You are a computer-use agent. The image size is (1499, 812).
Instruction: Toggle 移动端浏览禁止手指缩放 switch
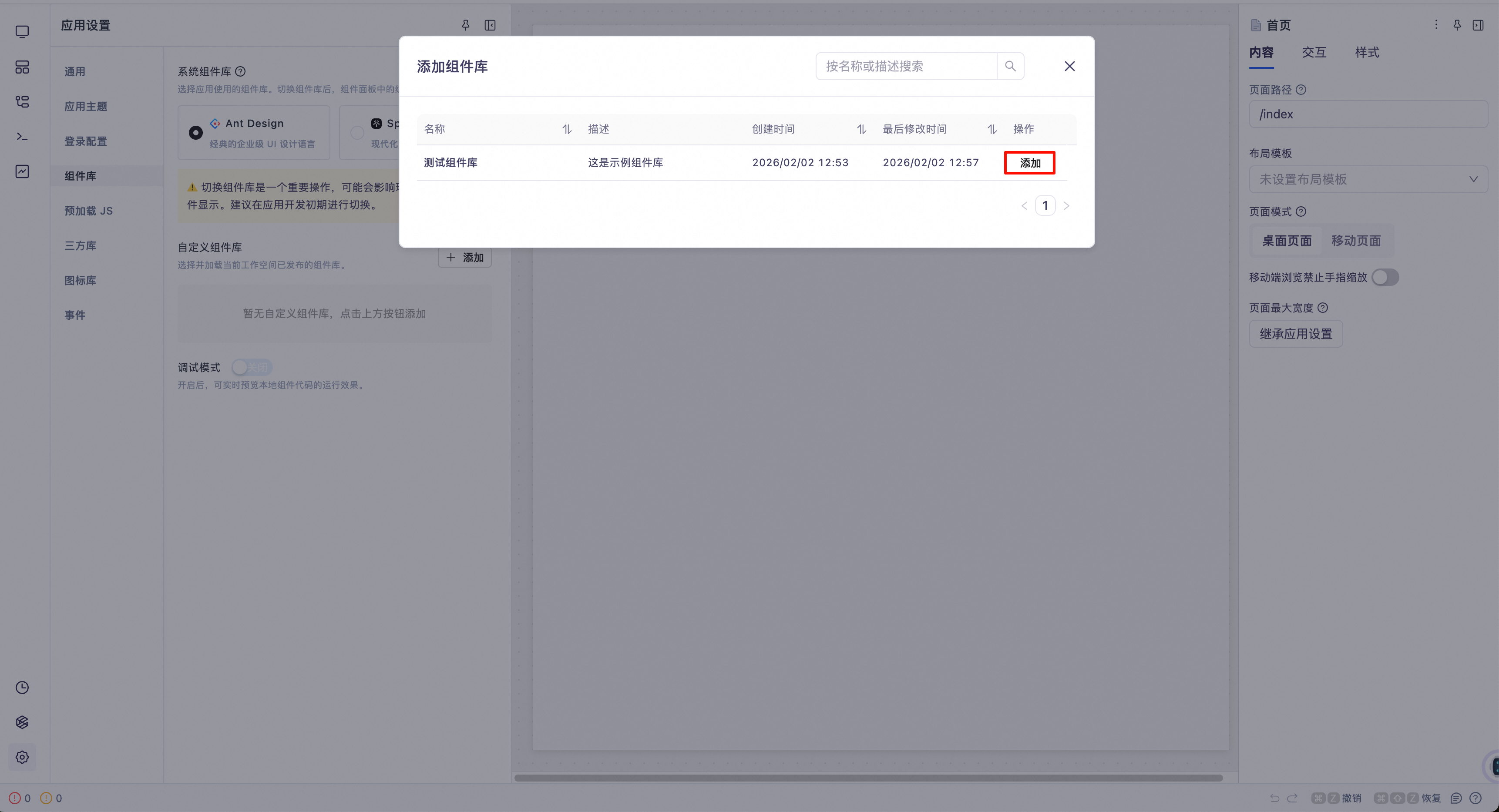click(1385, 278)
